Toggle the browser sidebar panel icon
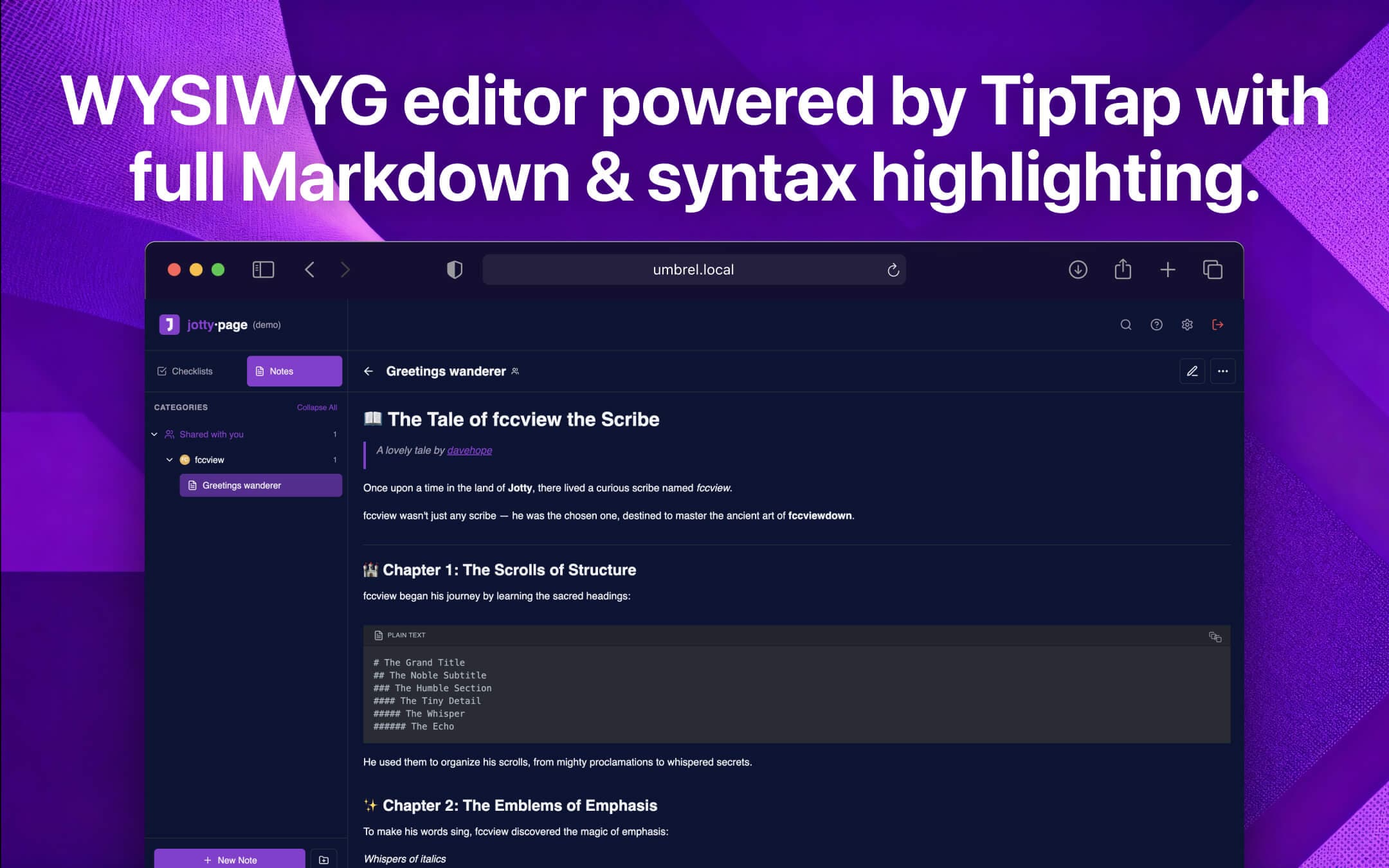The width and height of the screenshot is (1389, 868). pyautogui.click(x=263, y=269)
